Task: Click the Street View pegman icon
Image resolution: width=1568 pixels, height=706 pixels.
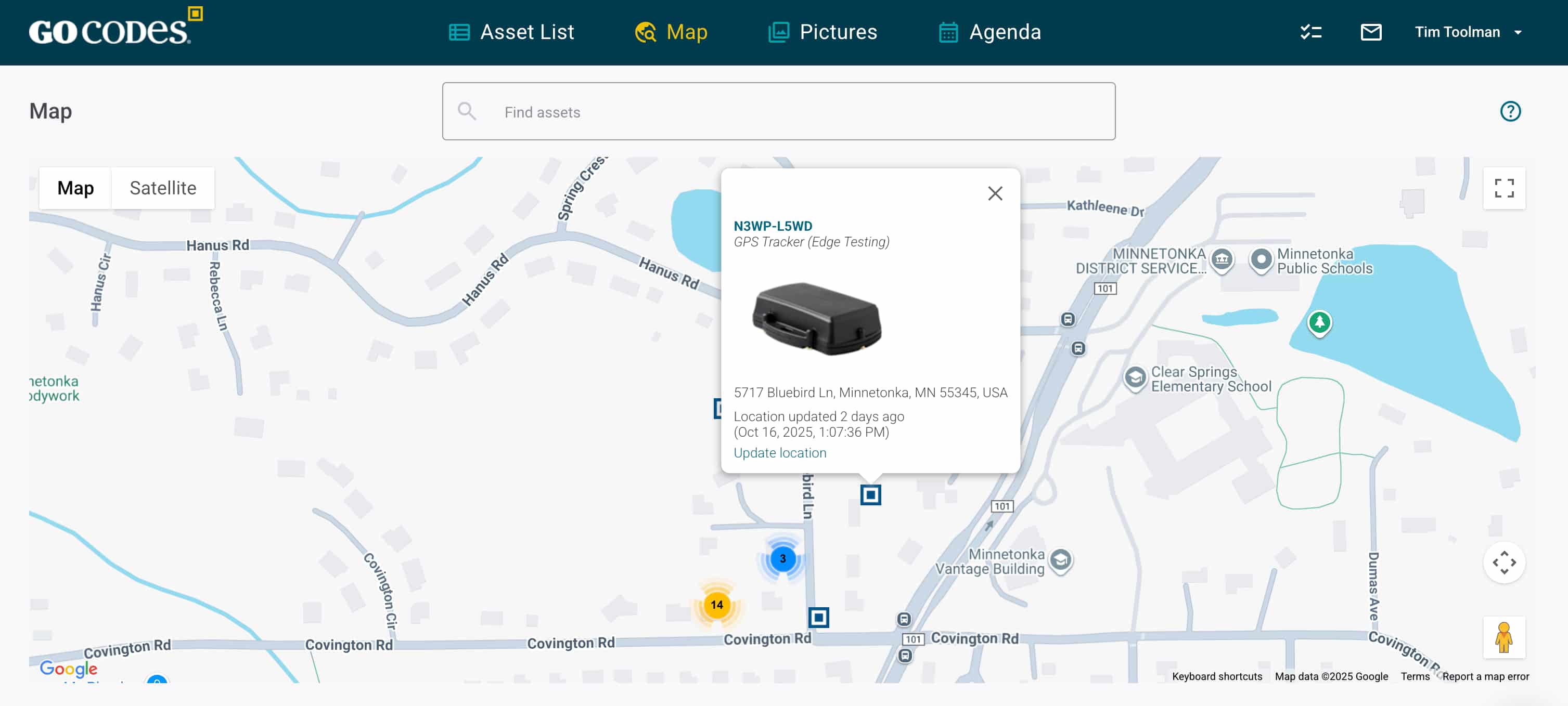Action: (1503, 637)
